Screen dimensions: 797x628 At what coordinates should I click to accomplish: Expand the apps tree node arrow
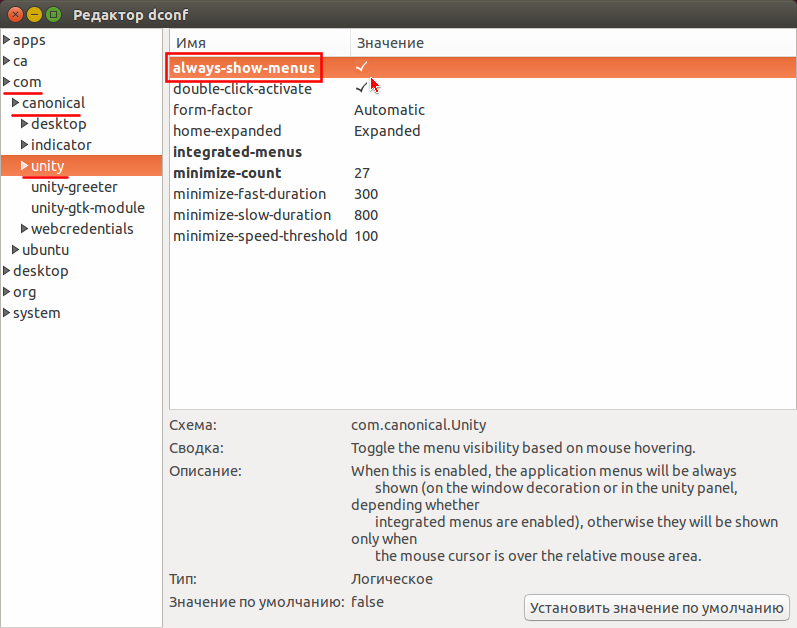pos(7,39)
